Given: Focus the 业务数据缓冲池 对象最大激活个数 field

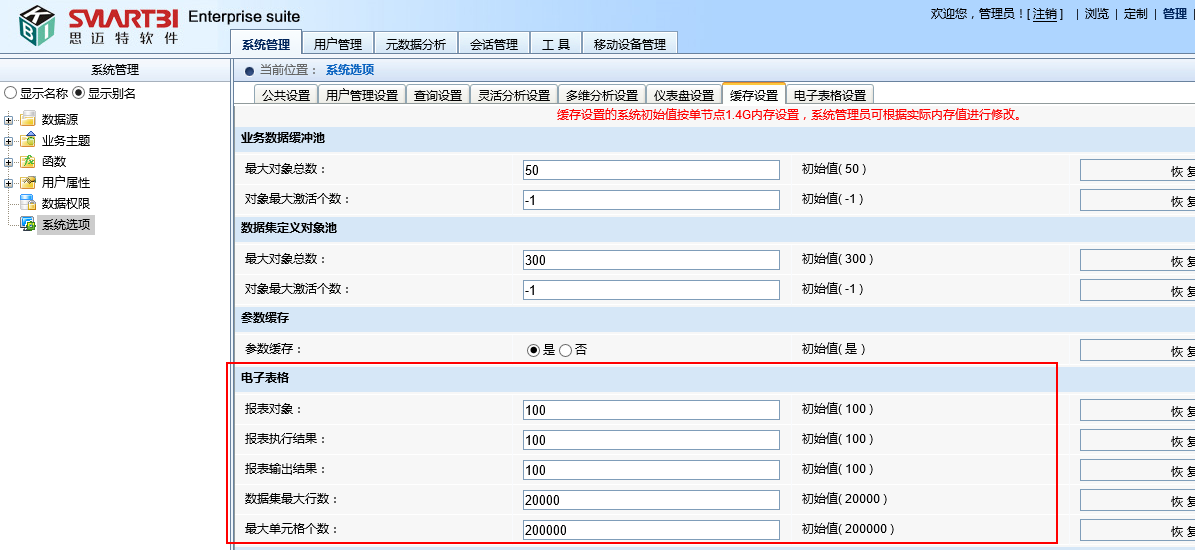Looking at the screenshot, I should point(652,200).
